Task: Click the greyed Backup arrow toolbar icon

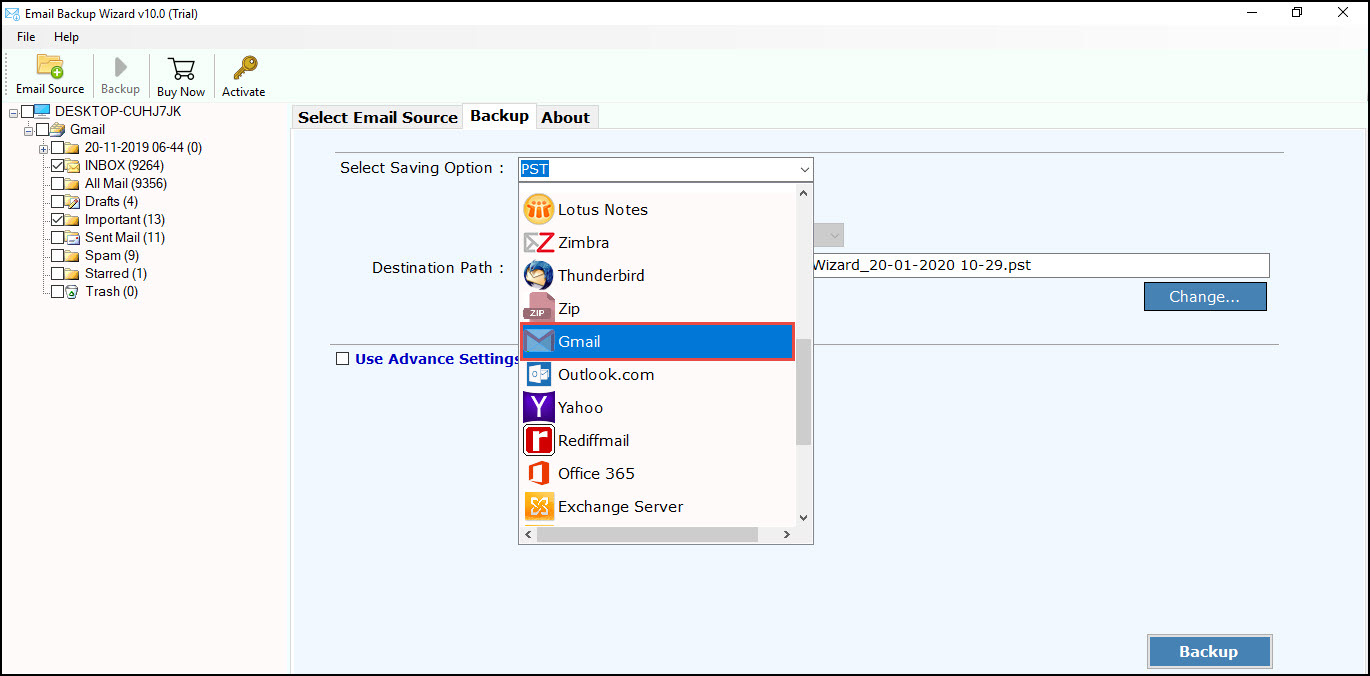Action: coord(121,67)
